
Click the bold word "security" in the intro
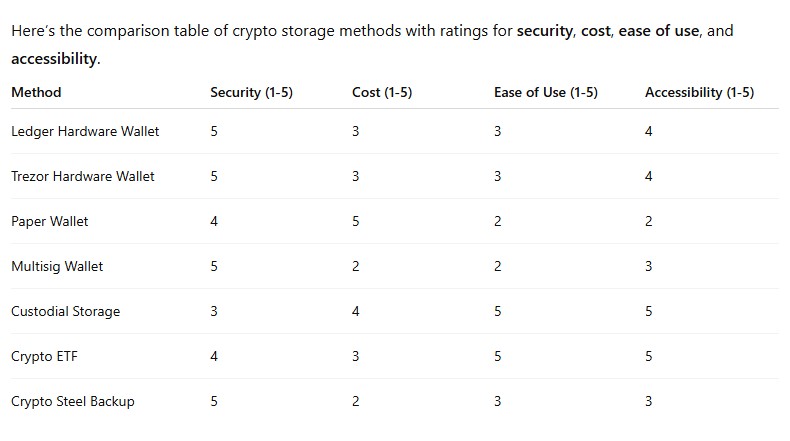pos(544,31)
